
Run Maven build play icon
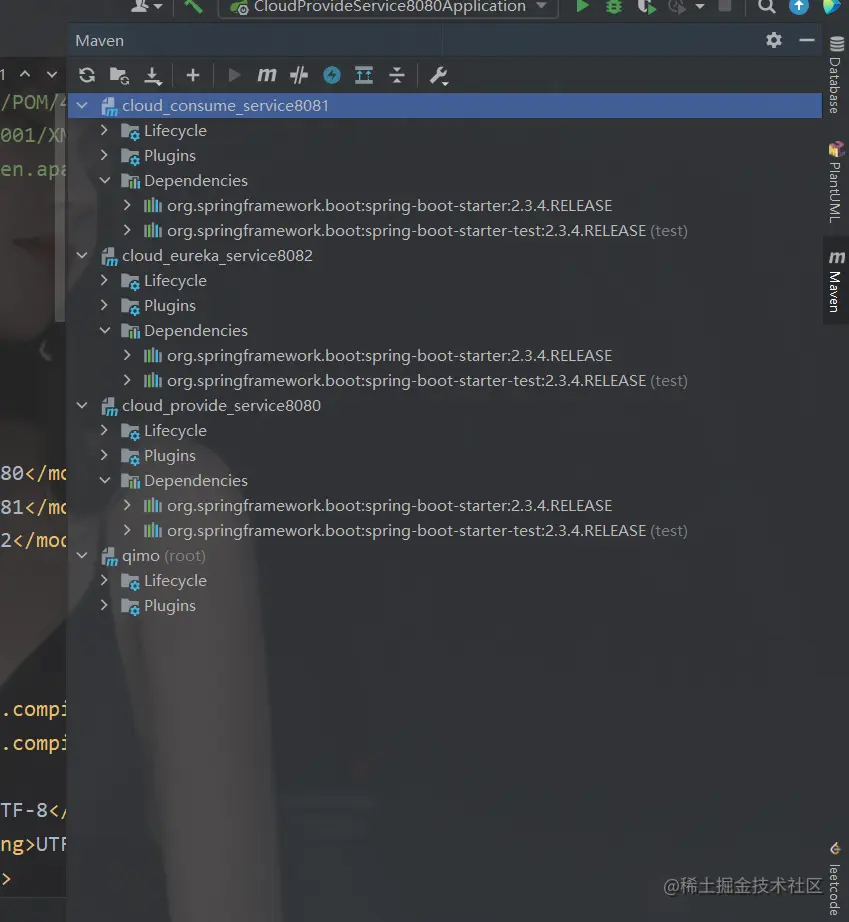pyautogui.click(x=234, y=75)
